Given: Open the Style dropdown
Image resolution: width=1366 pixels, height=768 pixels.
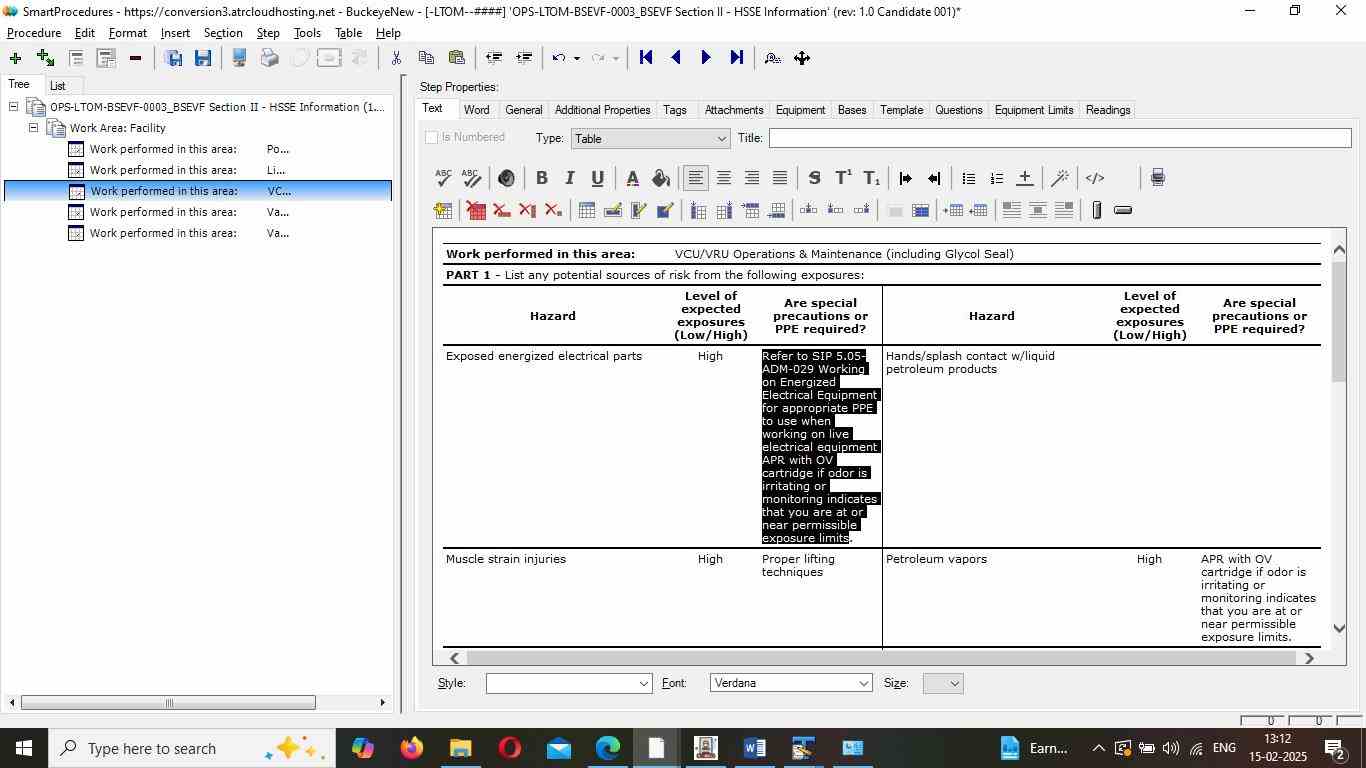Looking at the screenshot, I should pyautogui.click(x=569, y=683).
